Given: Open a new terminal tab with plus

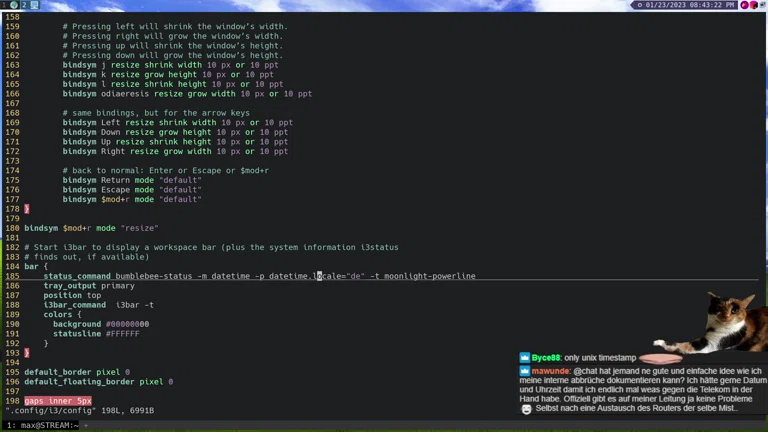Looking at the screenshot, I should (x=86, y=425).
